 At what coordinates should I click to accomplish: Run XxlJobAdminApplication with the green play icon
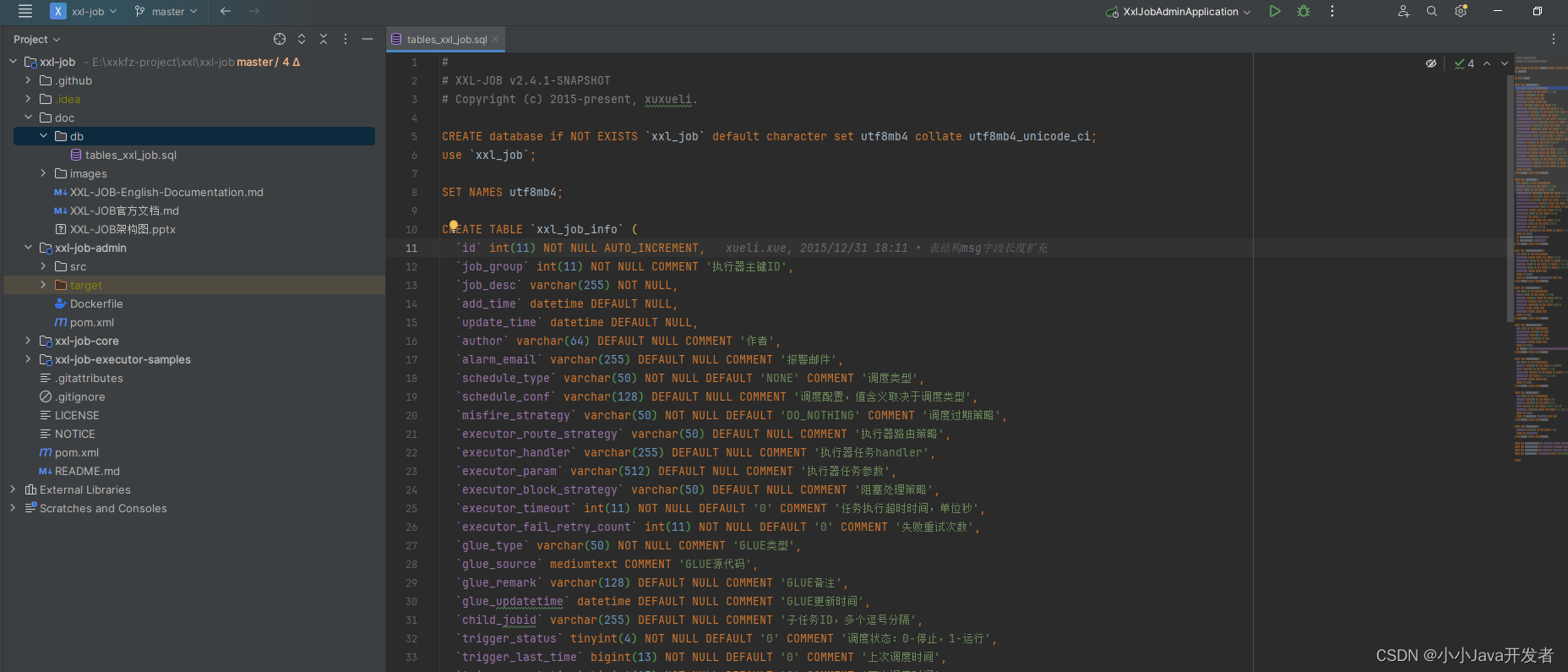click(x=1275, y=11)
